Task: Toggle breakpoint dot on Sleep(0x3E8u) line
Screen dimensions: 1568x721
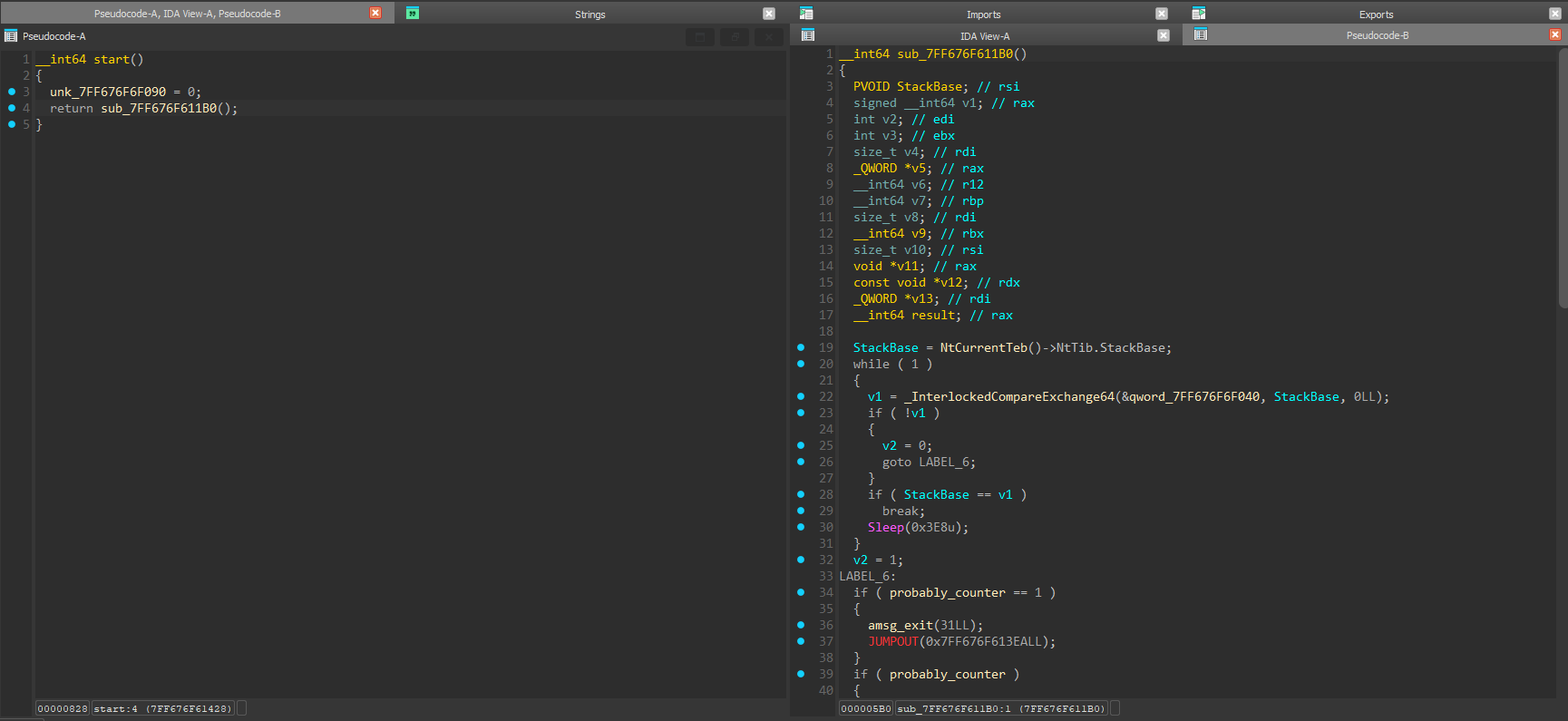Action: [801, 527]
